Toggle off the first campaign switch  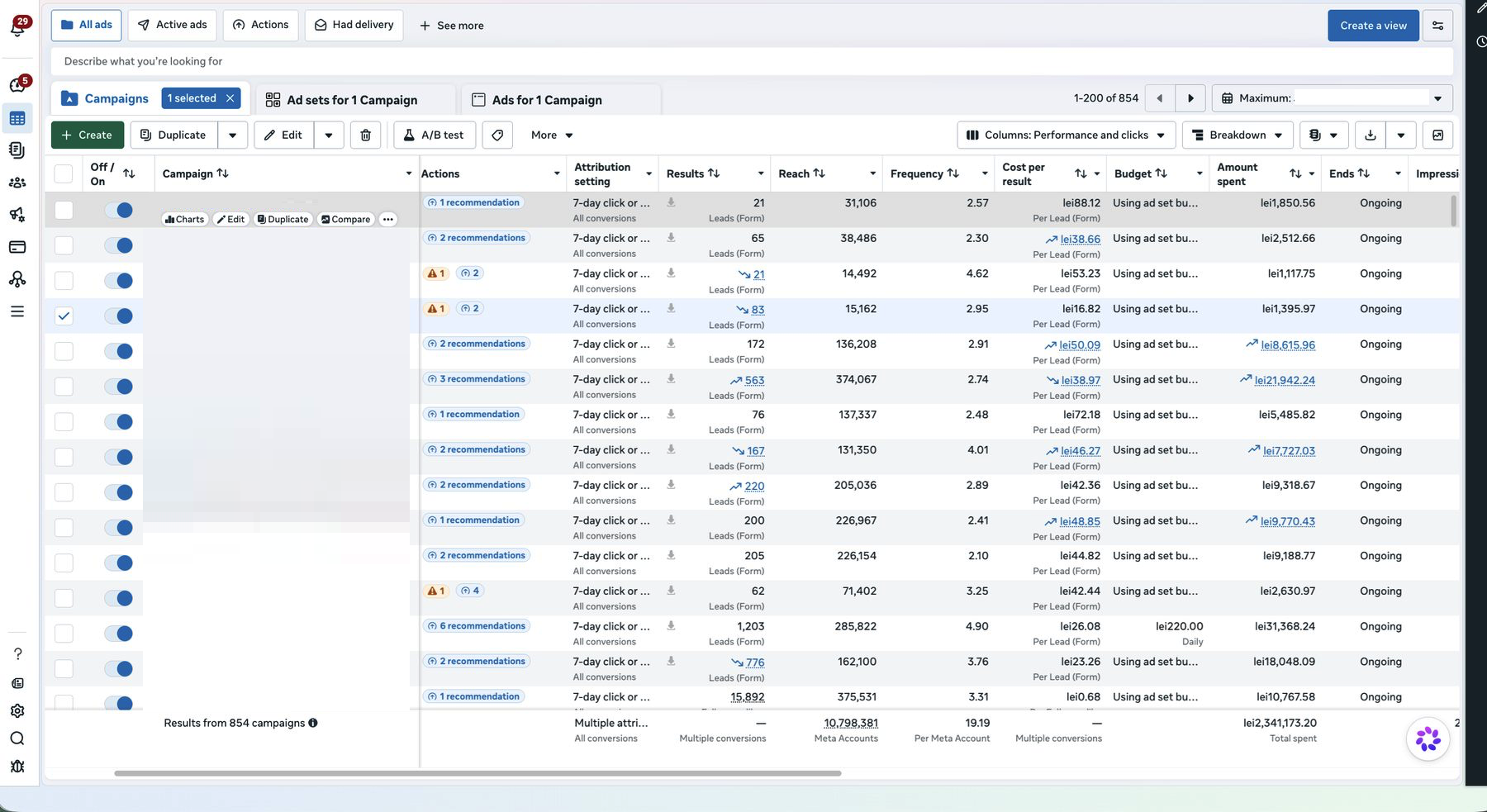coord(119,210)
